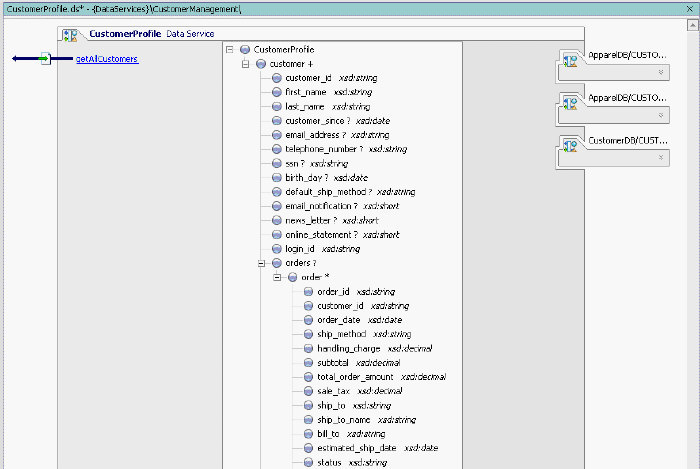Viewport: 700px width, 469px height.
Task: Select the default_ship_method element icon
Action: point(277,192)
